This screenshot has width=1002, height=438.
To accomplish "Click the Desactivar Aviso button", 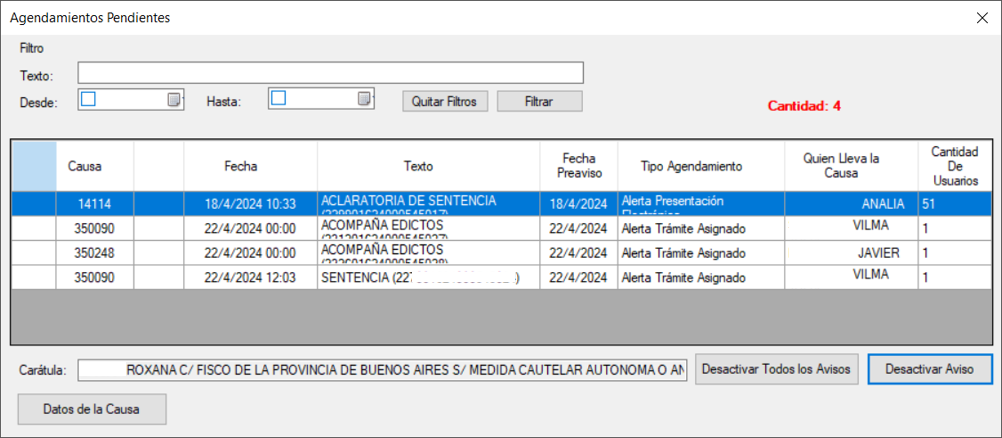I will click(x=929, y=369).
